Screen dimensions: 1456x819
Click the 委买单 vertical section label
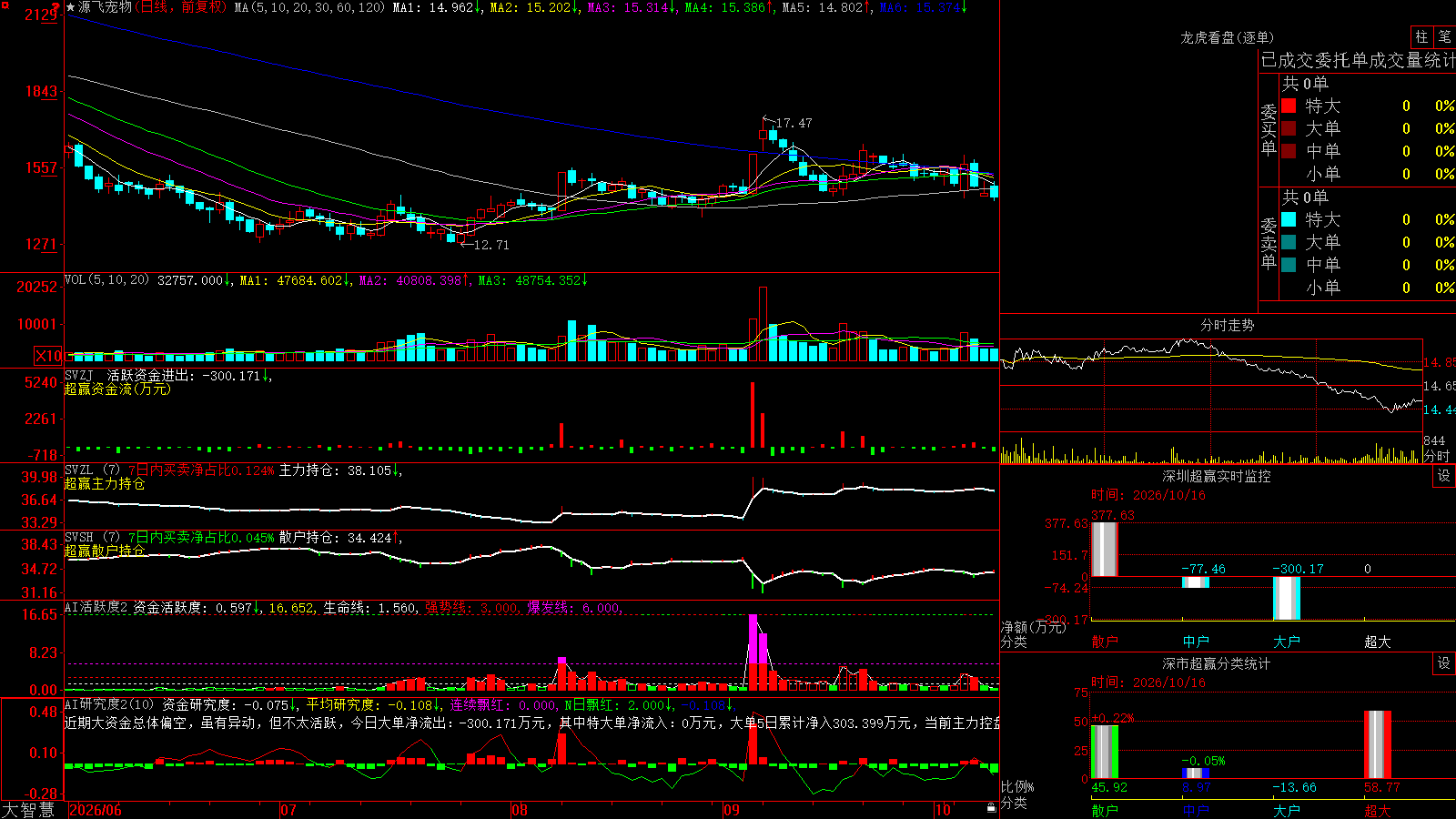click(x=1269, y=129)
